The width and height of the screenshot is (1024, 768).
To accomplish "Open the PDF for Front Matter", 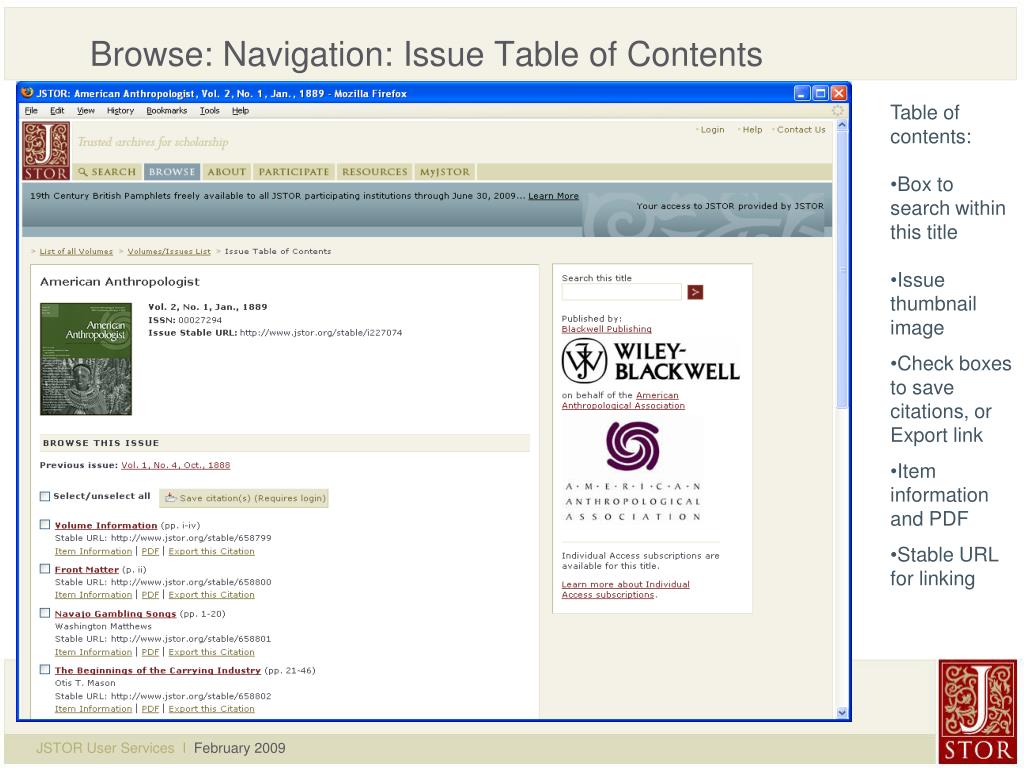I will tap(150, 595).
